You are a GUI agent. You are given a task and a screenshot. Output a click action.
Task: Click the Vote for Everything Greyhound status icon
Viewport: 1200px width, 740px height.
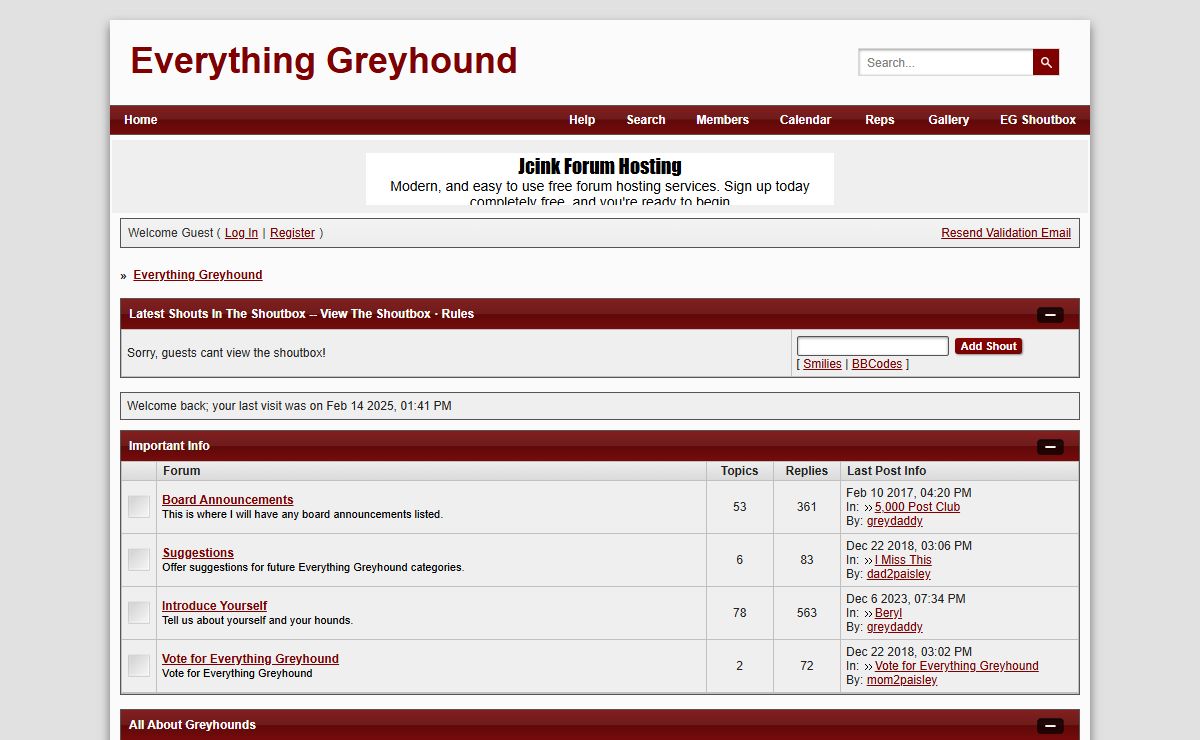(139, 665)
